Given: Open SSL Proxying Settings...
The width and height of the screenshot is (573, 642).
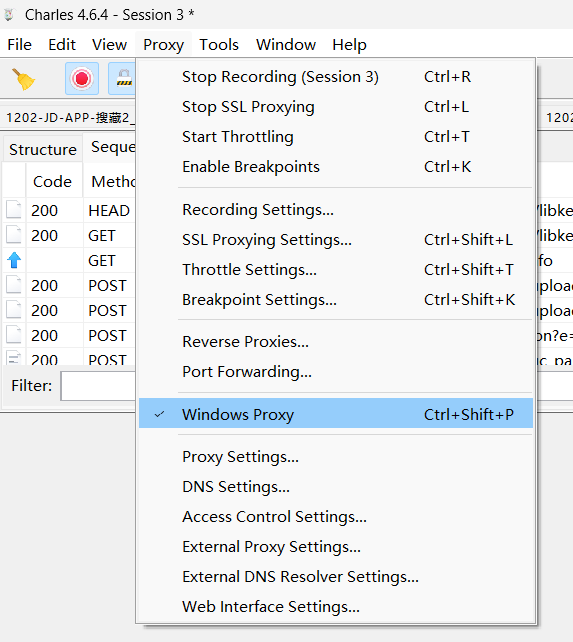Looking at the screenshot, I should tap(336, 240).
